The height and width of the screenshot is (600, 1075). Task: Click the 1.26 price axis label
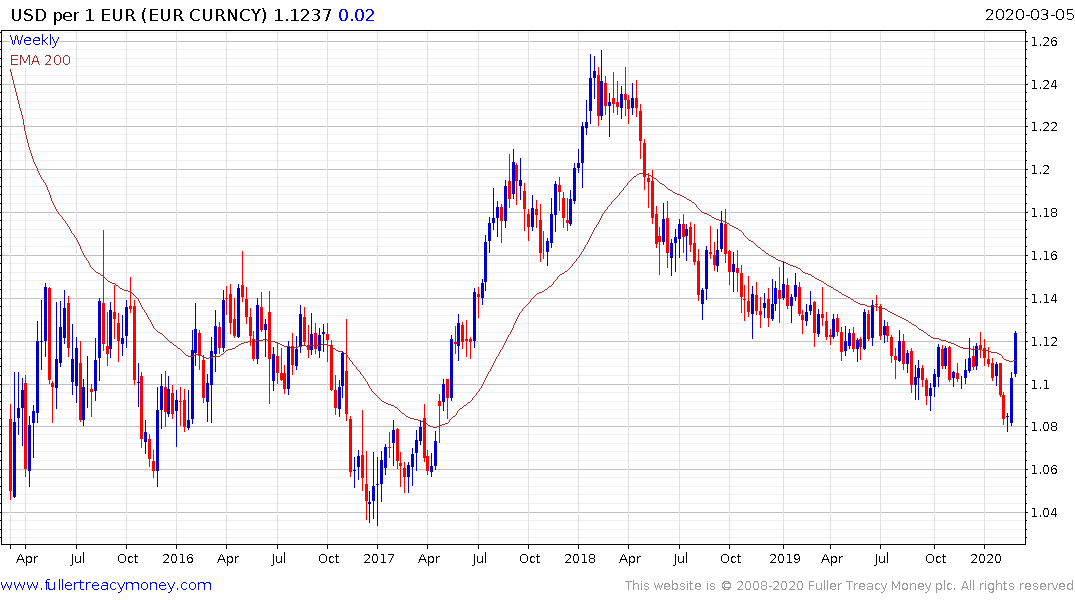point(1044,42)
